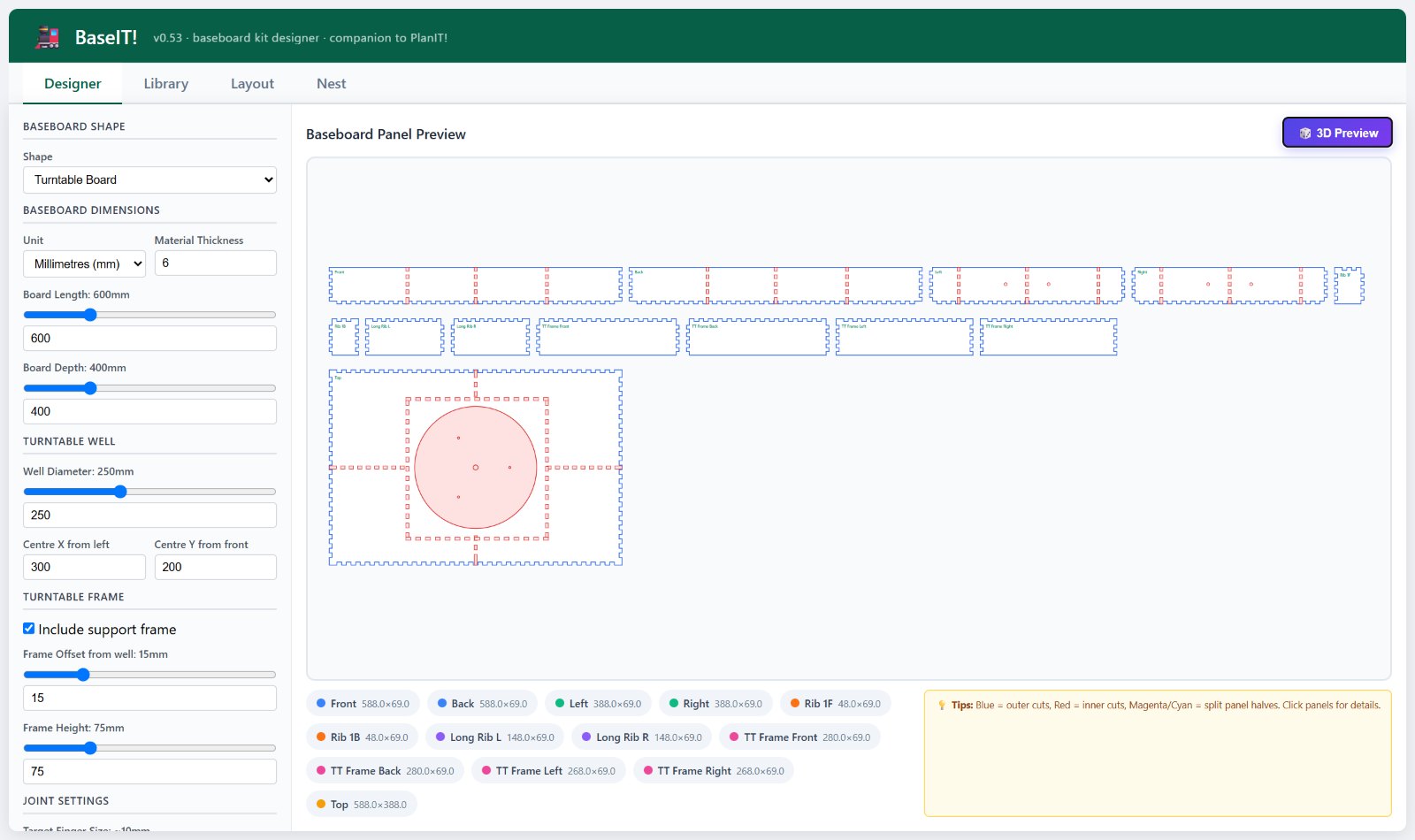Select the Long Rib L panel chip
The width and height of the screenshot is (1415, 840).
click(494, 737)
